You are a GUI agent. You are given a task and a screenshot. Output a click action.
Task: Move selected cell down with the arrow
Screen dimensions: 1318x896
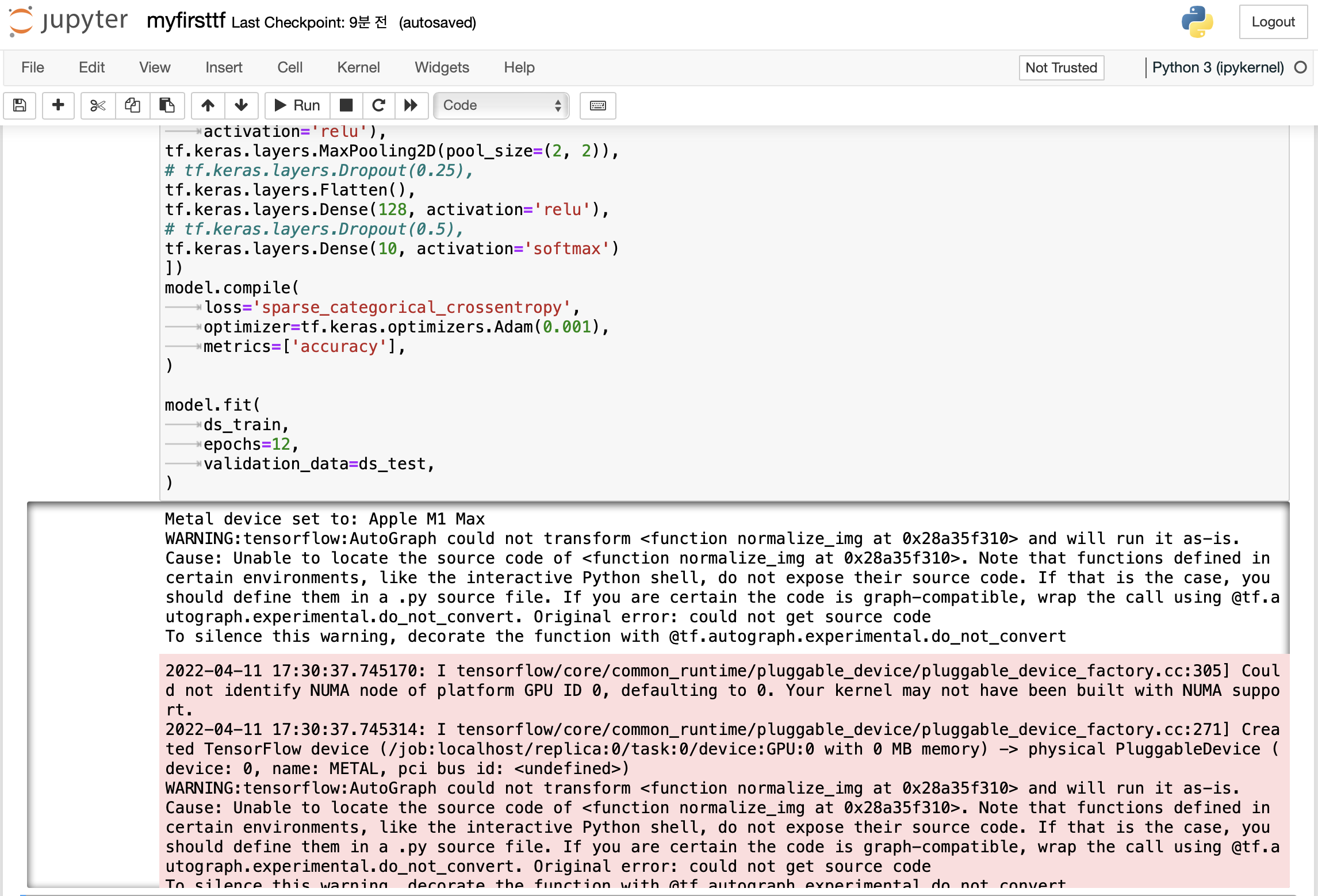pos(241,105)
